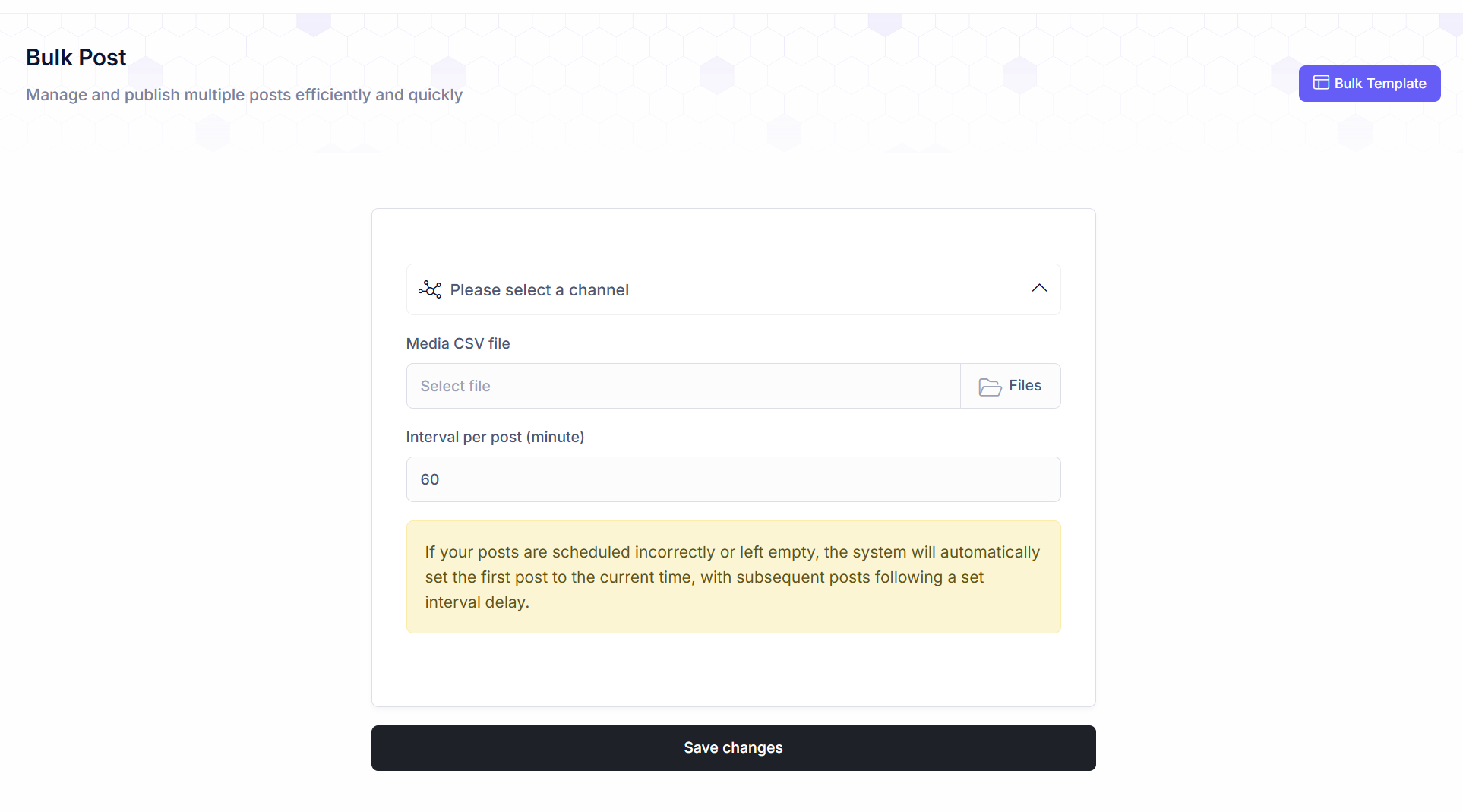Click the 'Media CSV file' label
This screenshot has height=812, width=1463.
(457, 343)
